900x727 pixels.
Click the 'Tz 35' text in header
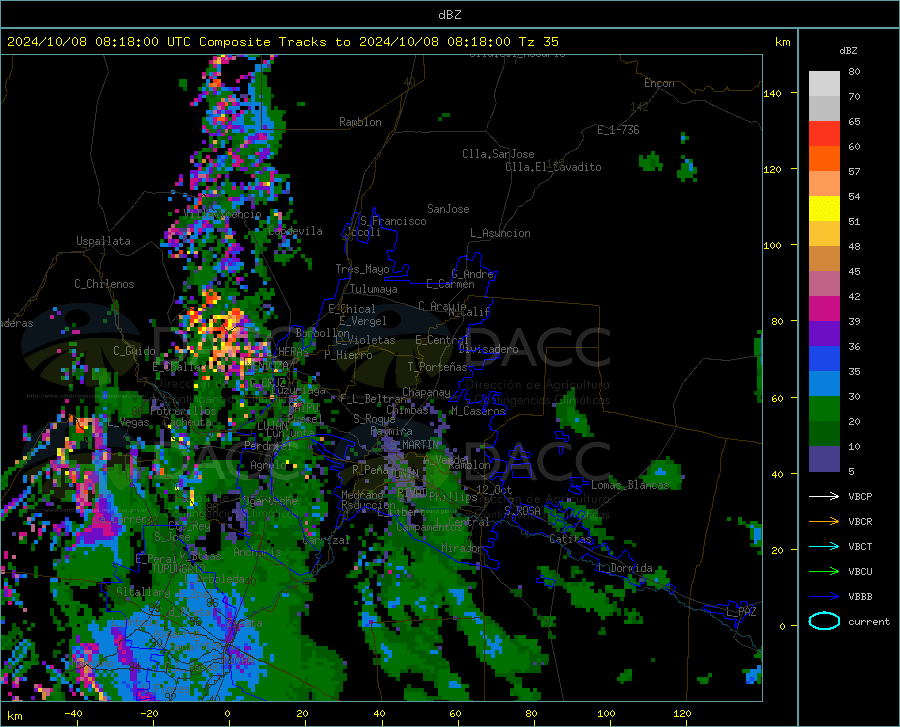[538, 42]
